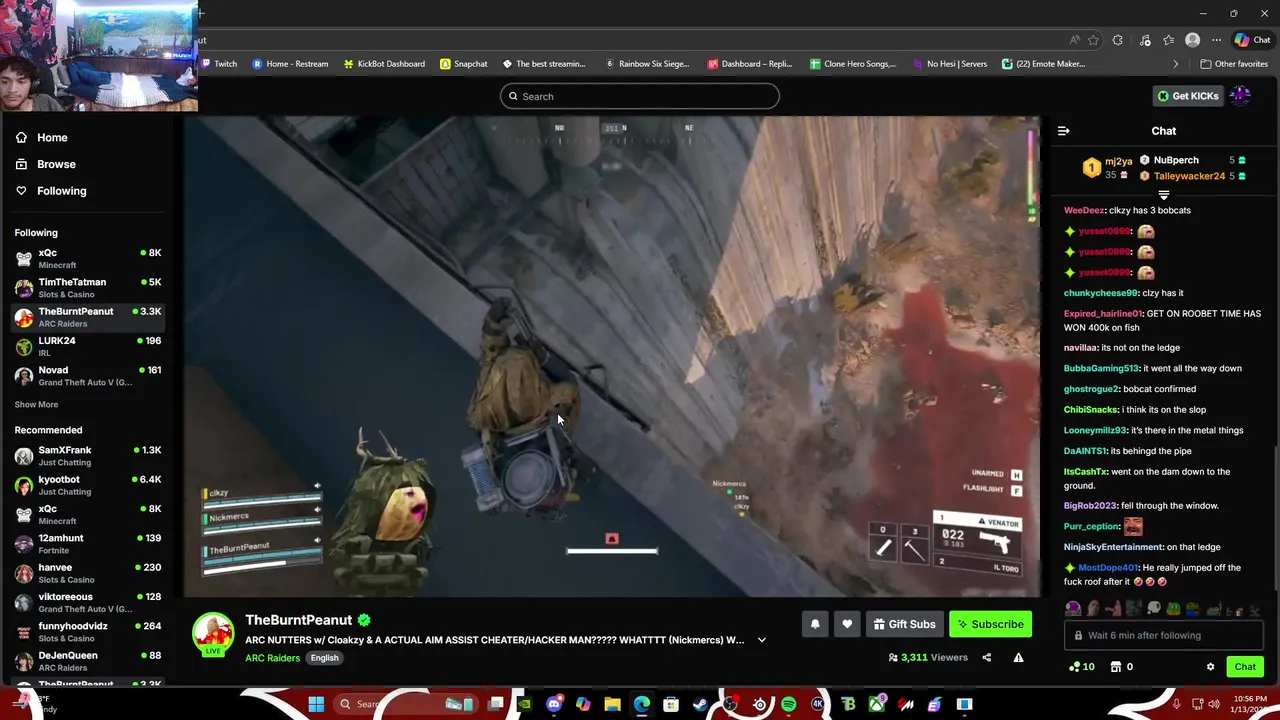Open xQc Minecraft channel in Following

point(88,259)
